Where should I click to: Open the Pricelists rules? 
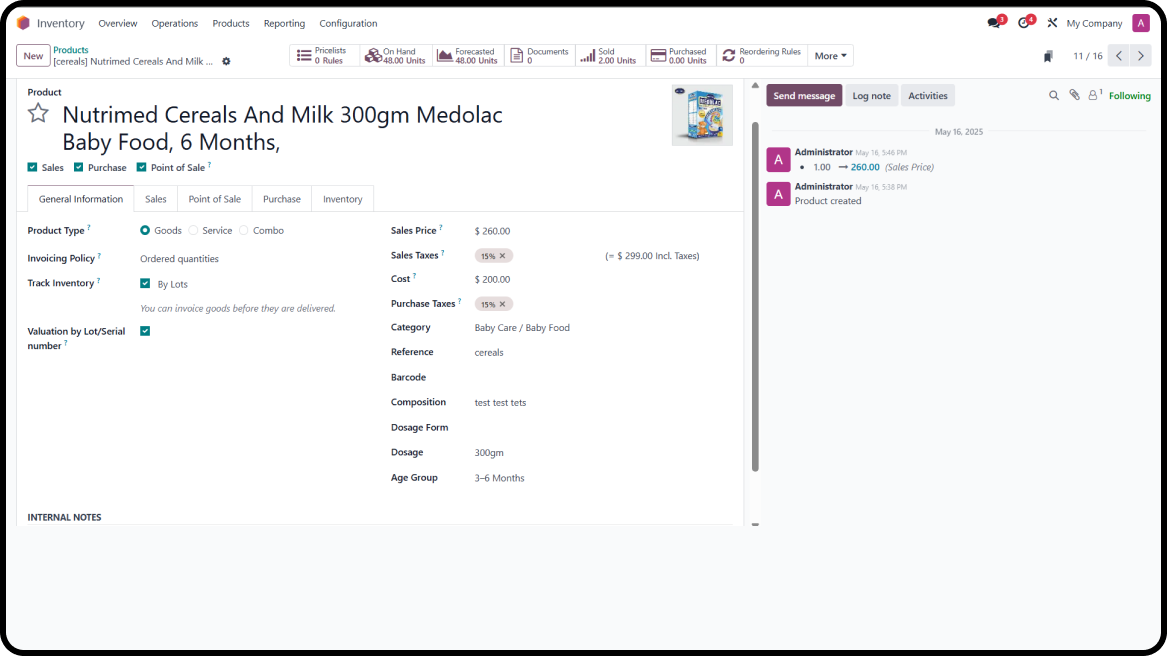(x=322, y=55)
